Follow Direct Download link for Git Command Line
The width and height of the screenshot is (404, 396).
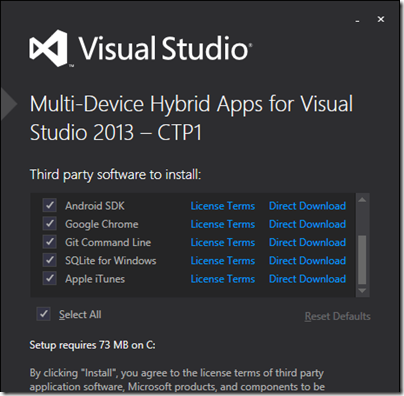(307, 242)
